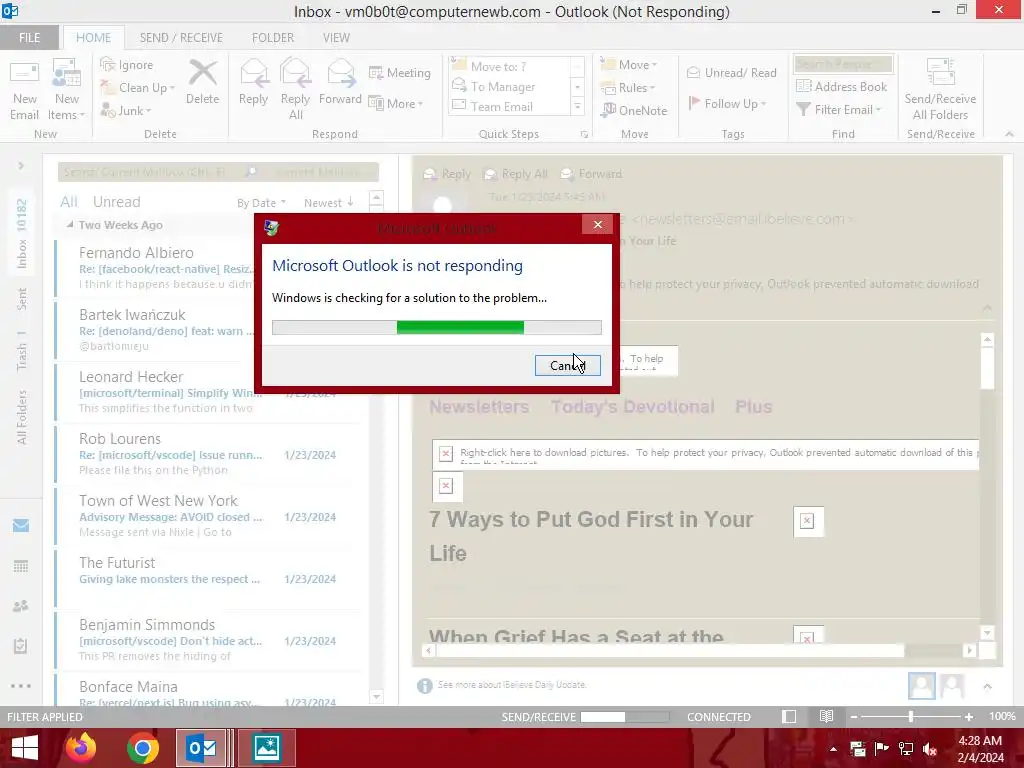Expand the folder pane chevron
This screenshot has height=768, width=1024.
tap(21, 166)
